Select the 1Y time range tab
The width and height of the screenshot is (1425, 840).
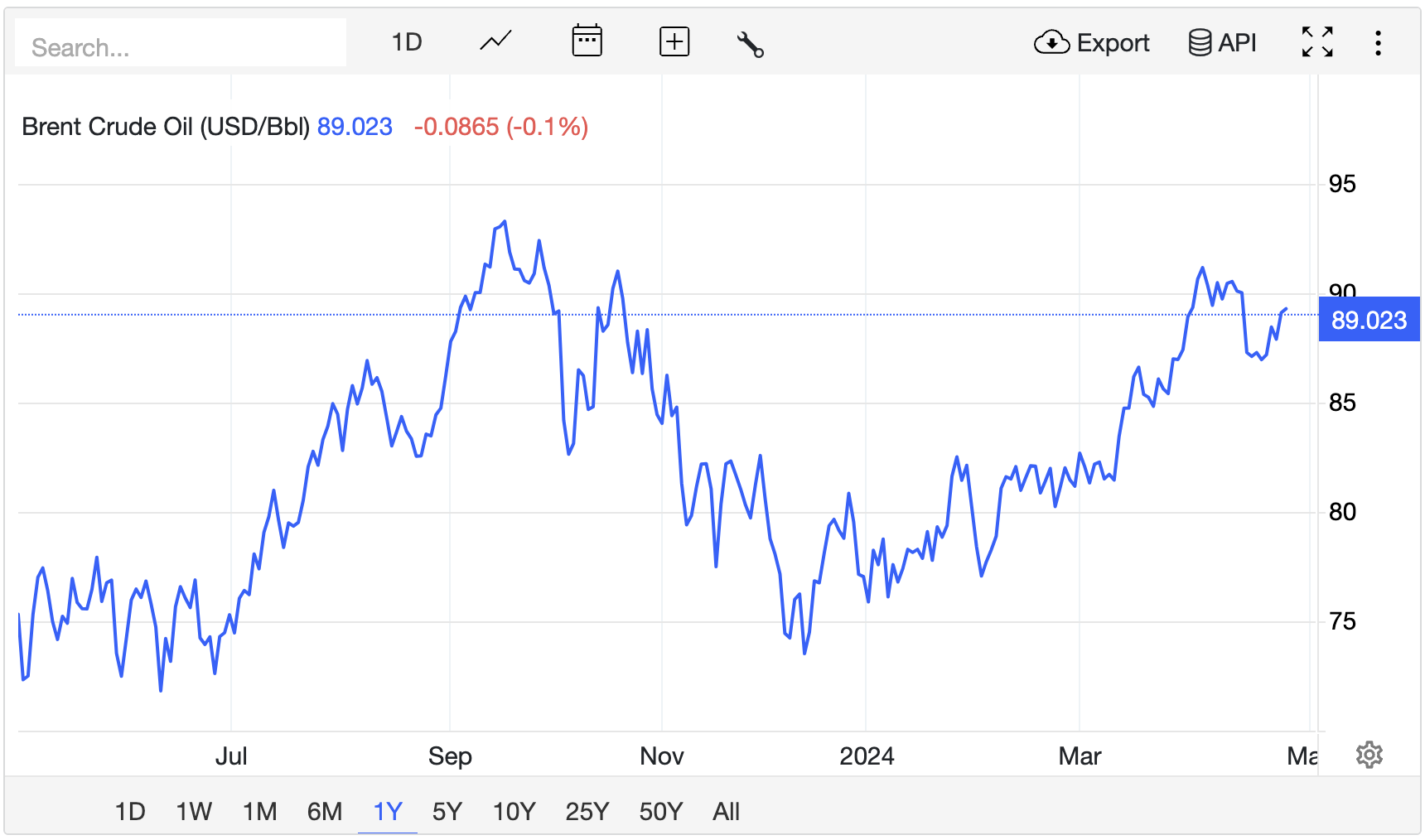click(388, 811)
